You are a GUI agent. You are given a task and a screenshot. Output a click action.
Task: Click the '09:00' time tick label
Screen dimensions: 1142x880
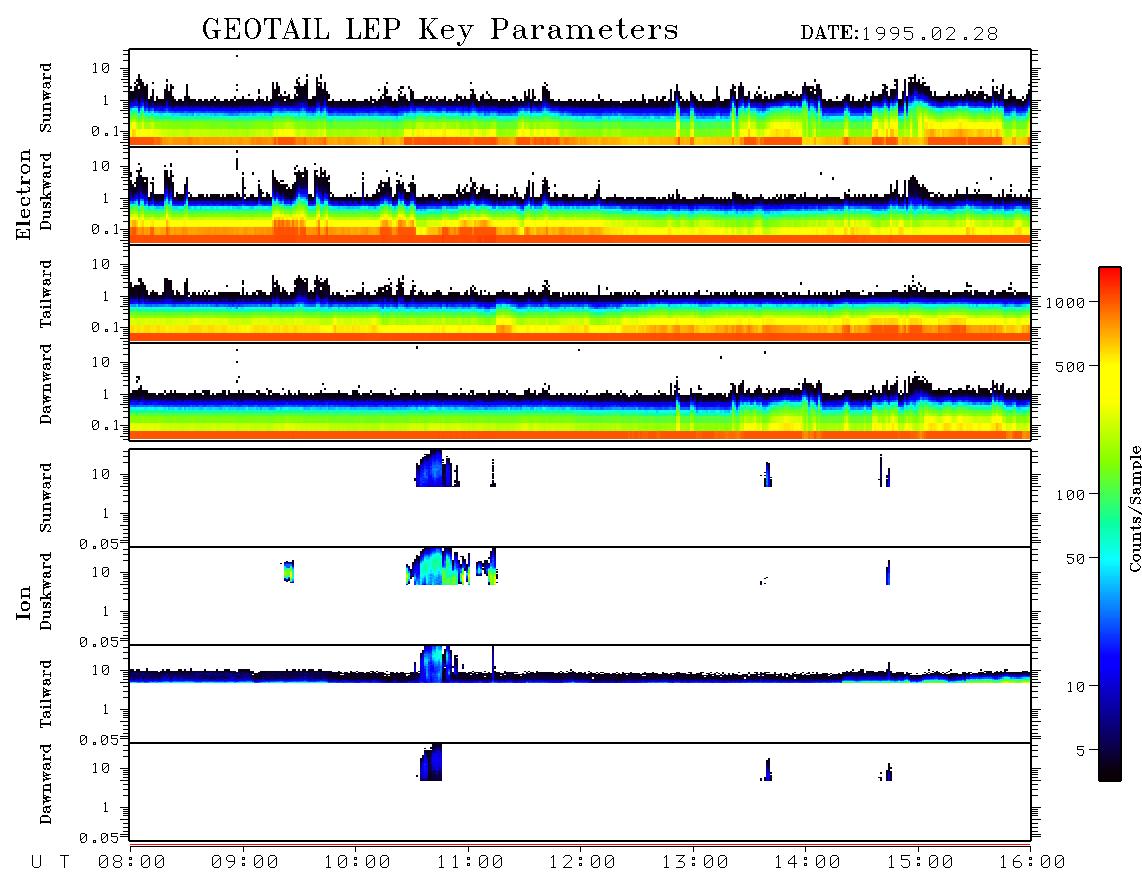point(244,862)
